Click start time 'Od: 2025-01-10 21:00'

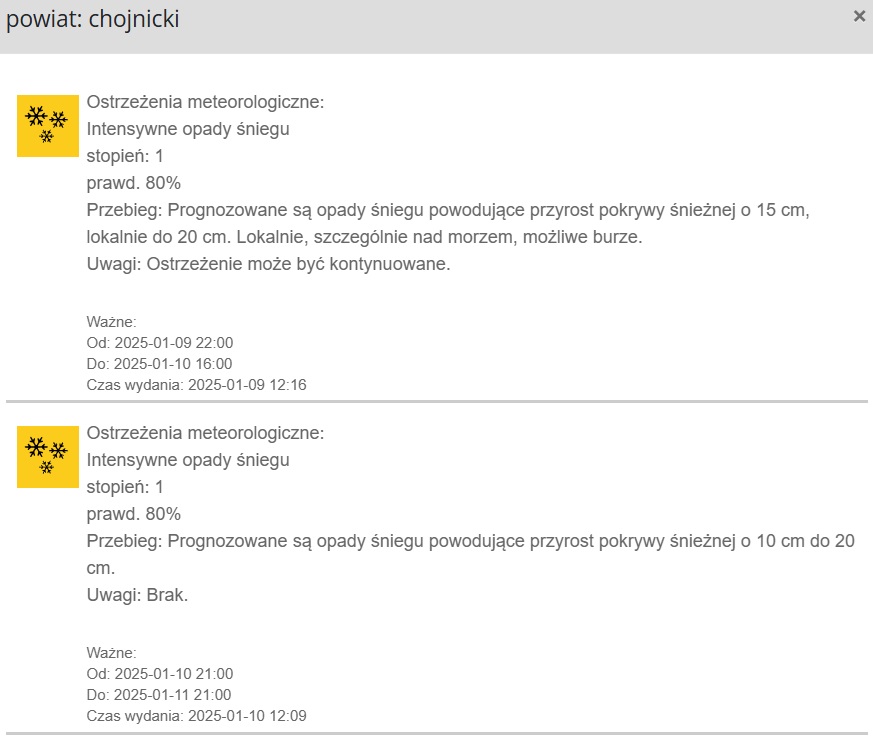(x=160, y=674)
